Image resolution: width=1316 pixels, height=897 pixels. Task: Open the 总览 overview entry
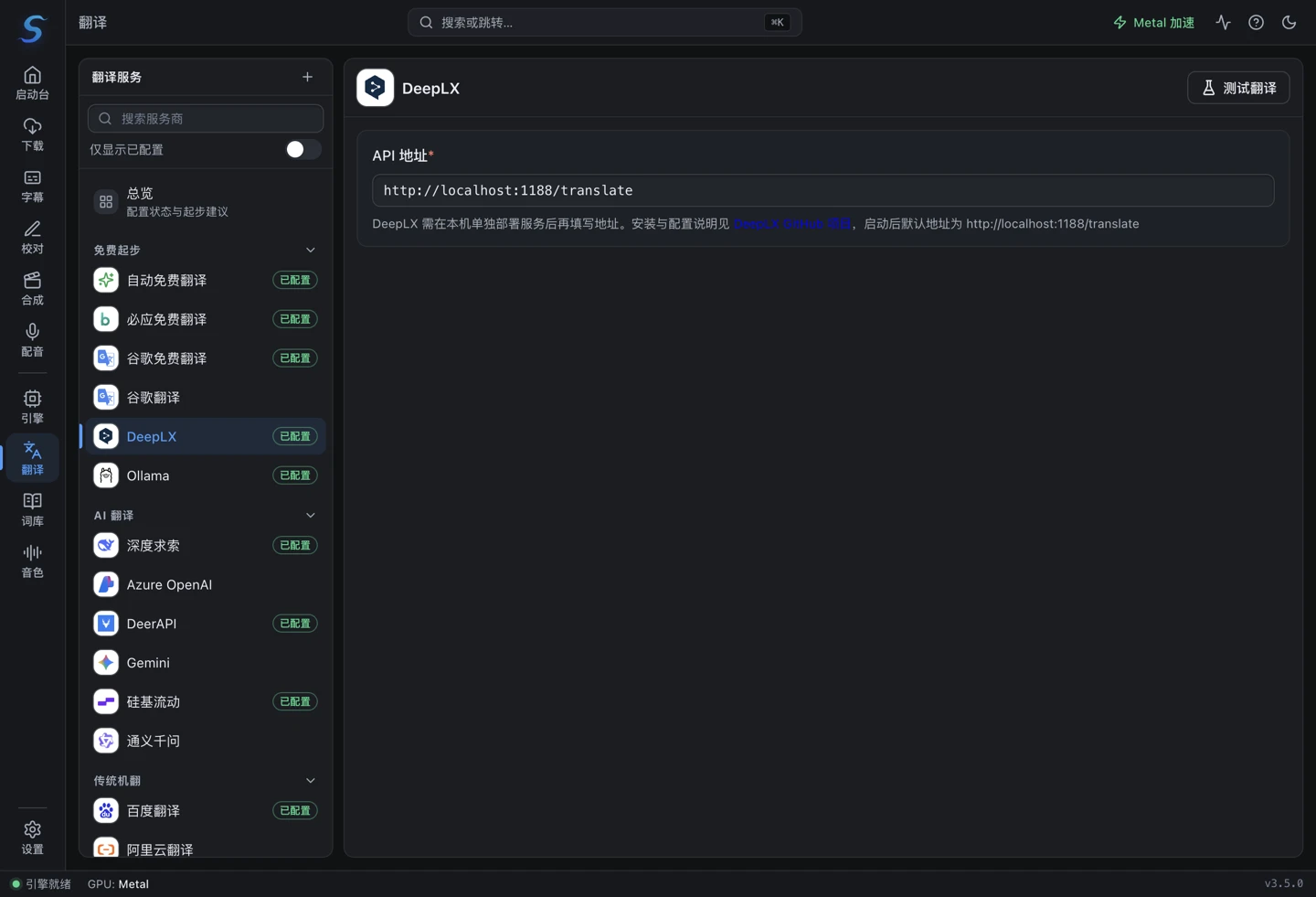click(206, 202)
